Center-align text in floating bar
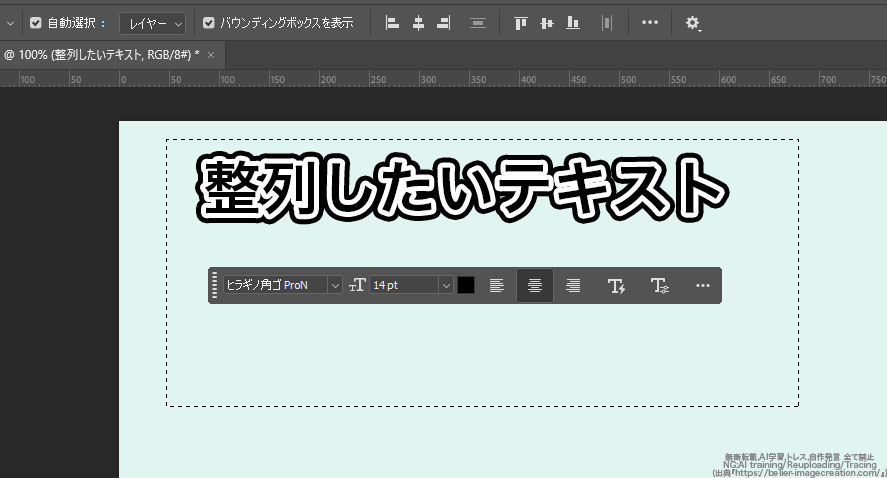The width and height of the screenshot is (887, 478). coord(535,285)
